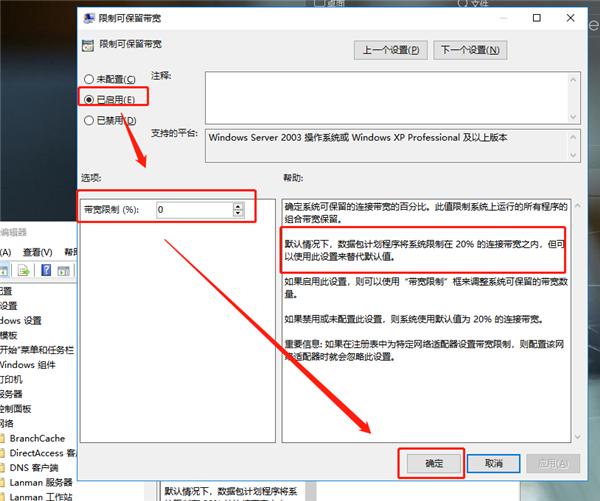The width and height of the screenshot is (600, 501).
Task: Select 打印机 tree node in editor
Action: pyautogui.click(x=11, y=380)
